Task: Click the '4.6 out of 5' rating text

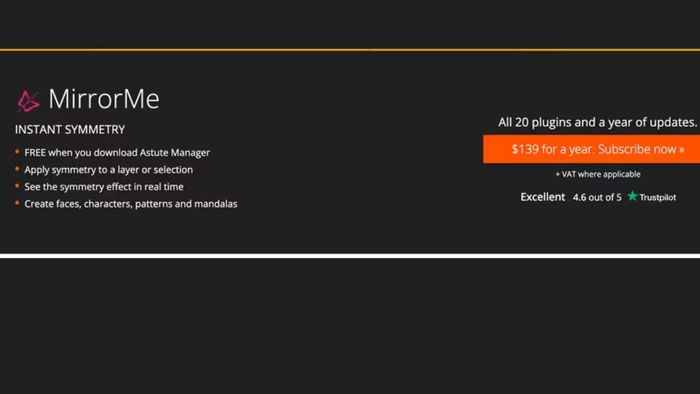Action: (597, 197)
